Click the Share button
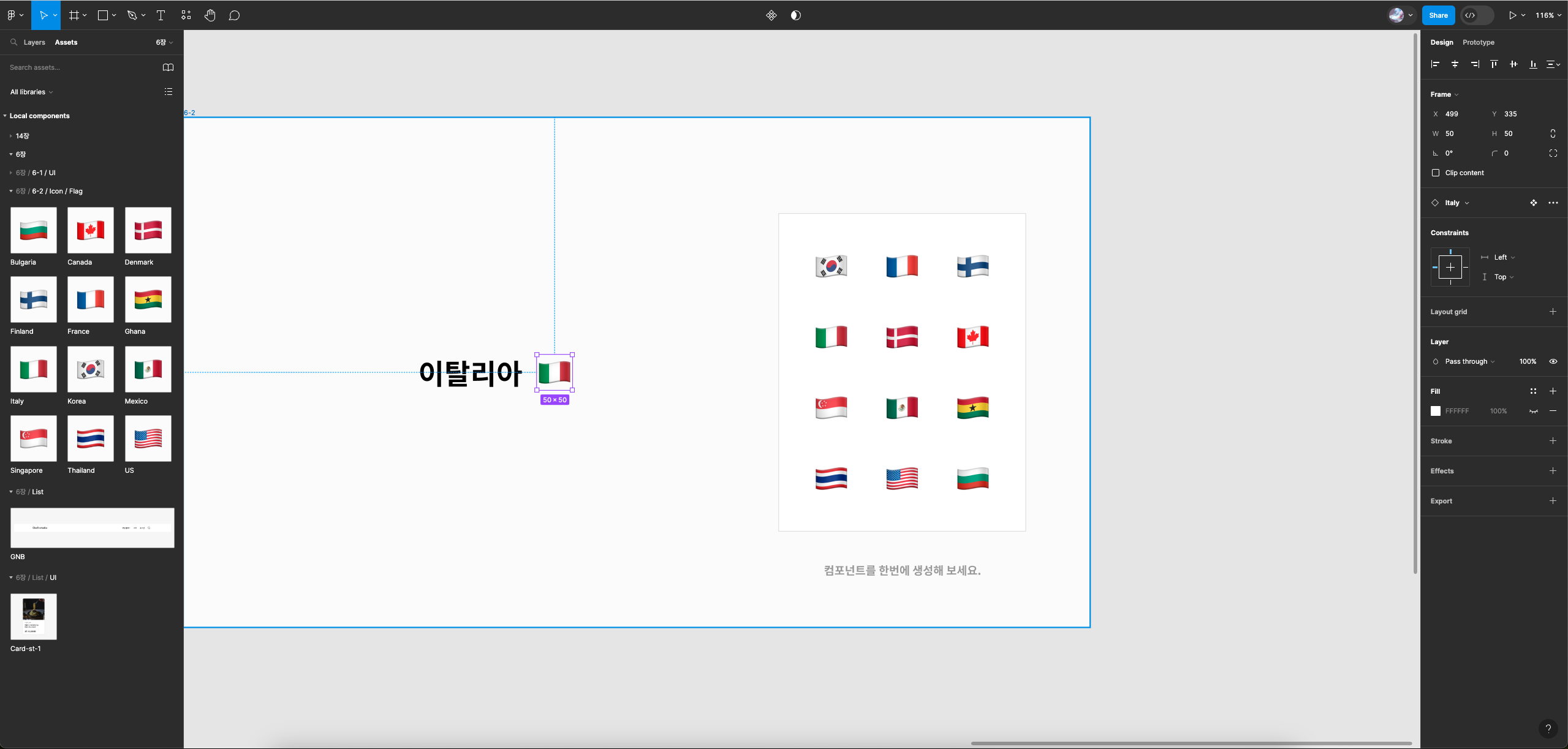Viewport: 1568px width, 749px height. point(1438,15)
